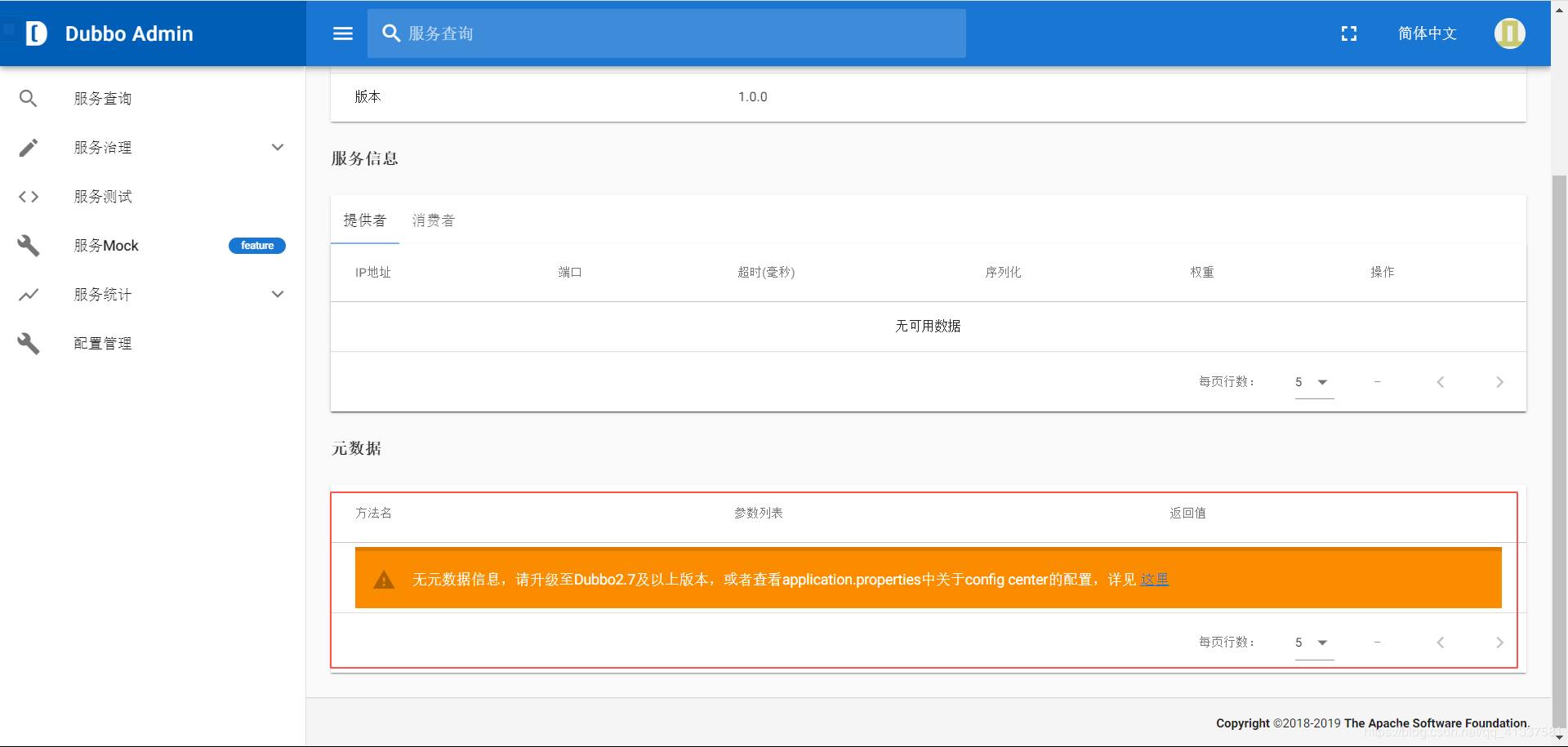Click the Dubbo Admin title
The height and width of the screenshot is (747, 1568).
pos(129,33)
